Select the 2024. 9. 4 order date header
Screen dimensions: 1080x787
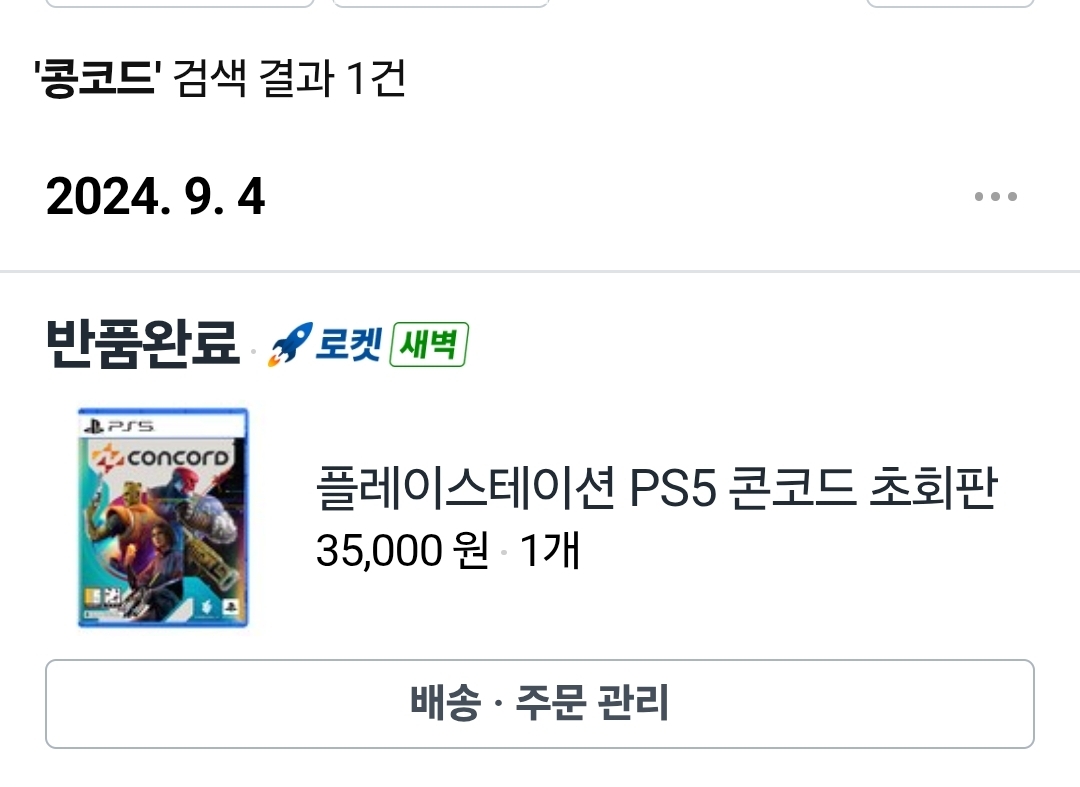(x=156, y=197)
